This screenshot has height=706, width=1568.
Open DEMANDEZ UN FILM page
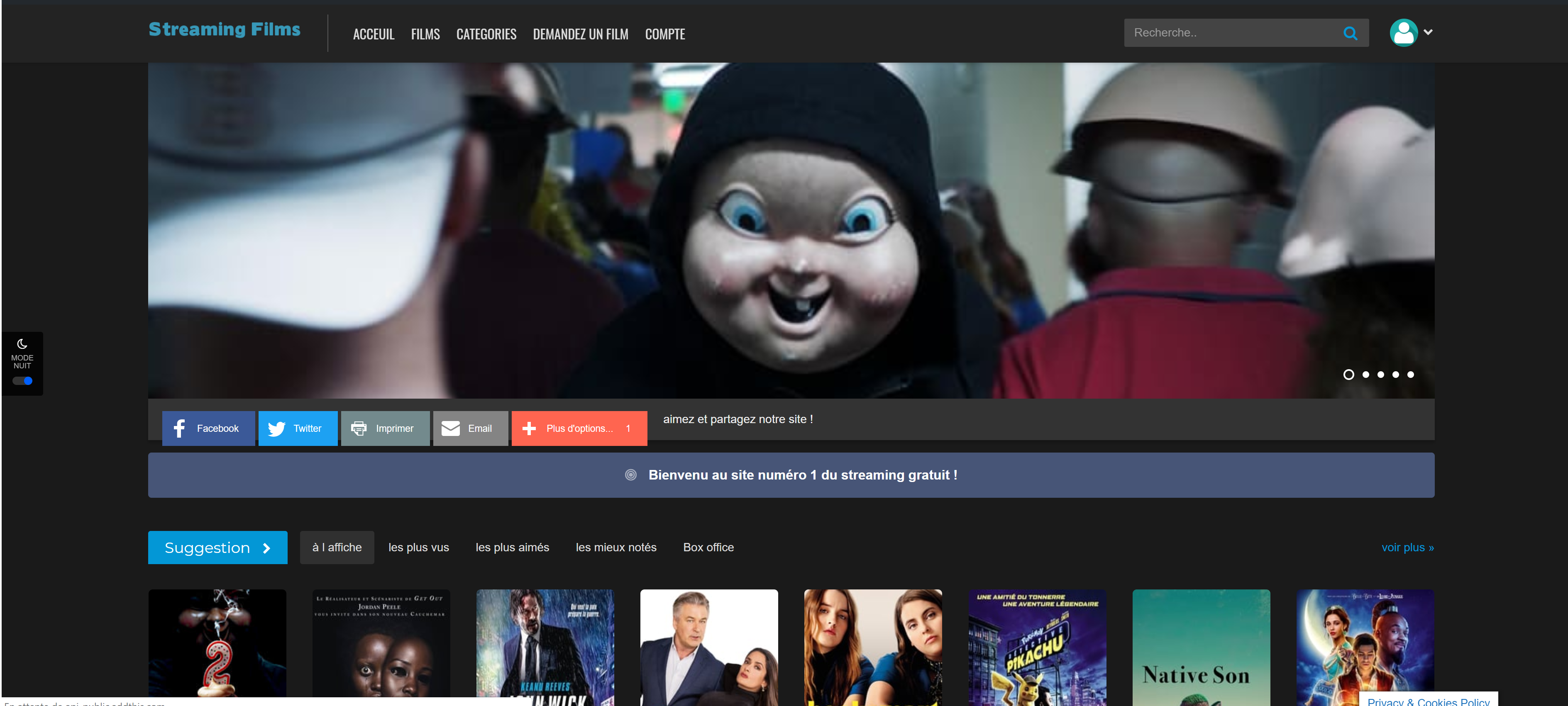tap(580, 35)
